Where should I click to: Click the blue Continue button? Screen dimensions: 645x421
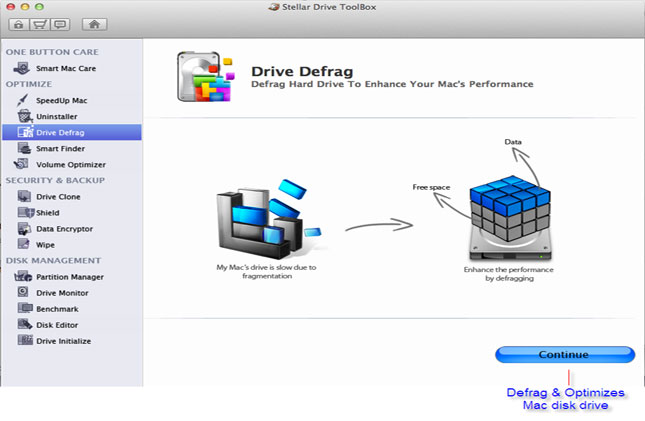(x=565, y=354)
